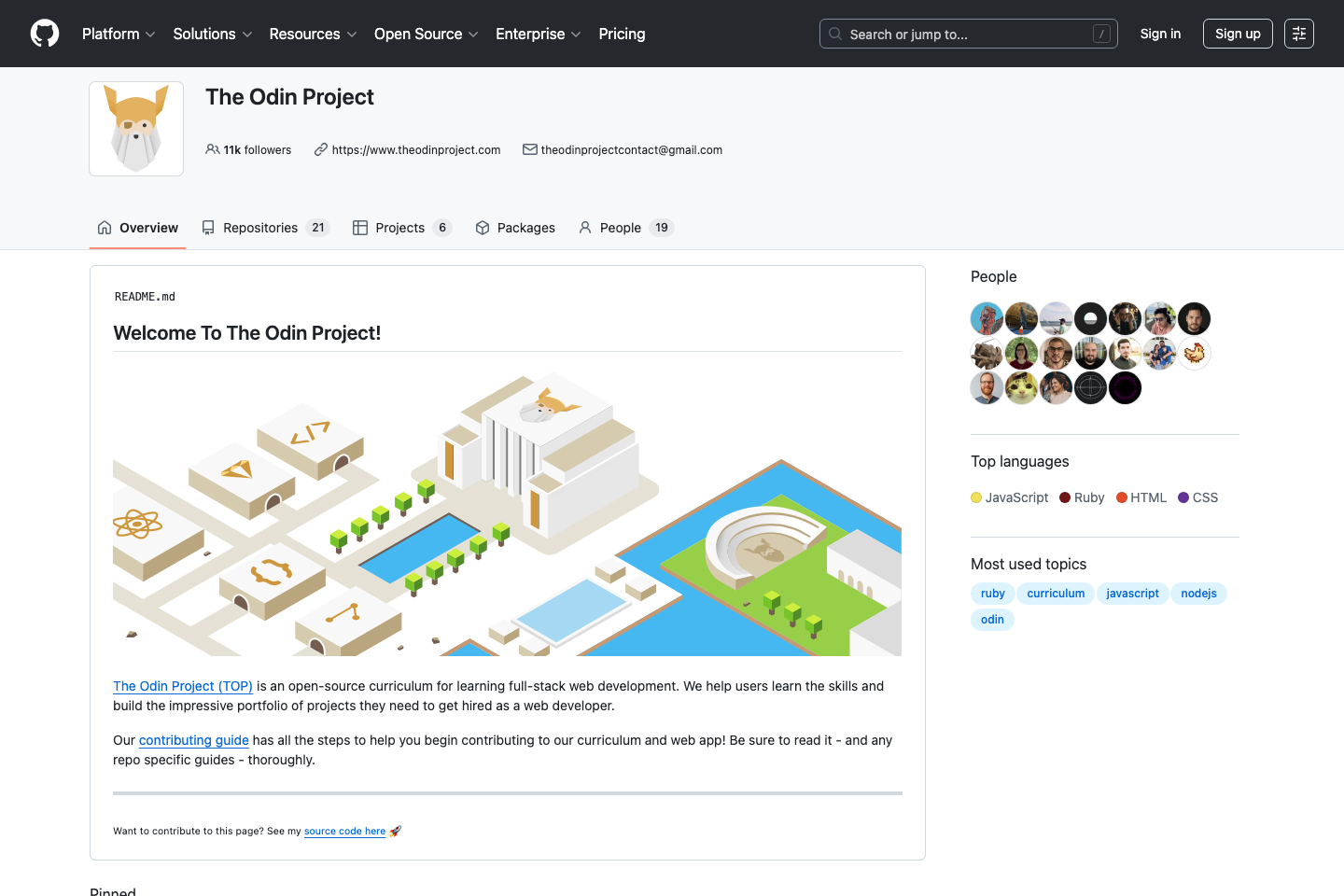The width and height of the screenshot is (1344, 896).
Task: Expand the Solutions dropdown
Action: [x=212, y=34]
